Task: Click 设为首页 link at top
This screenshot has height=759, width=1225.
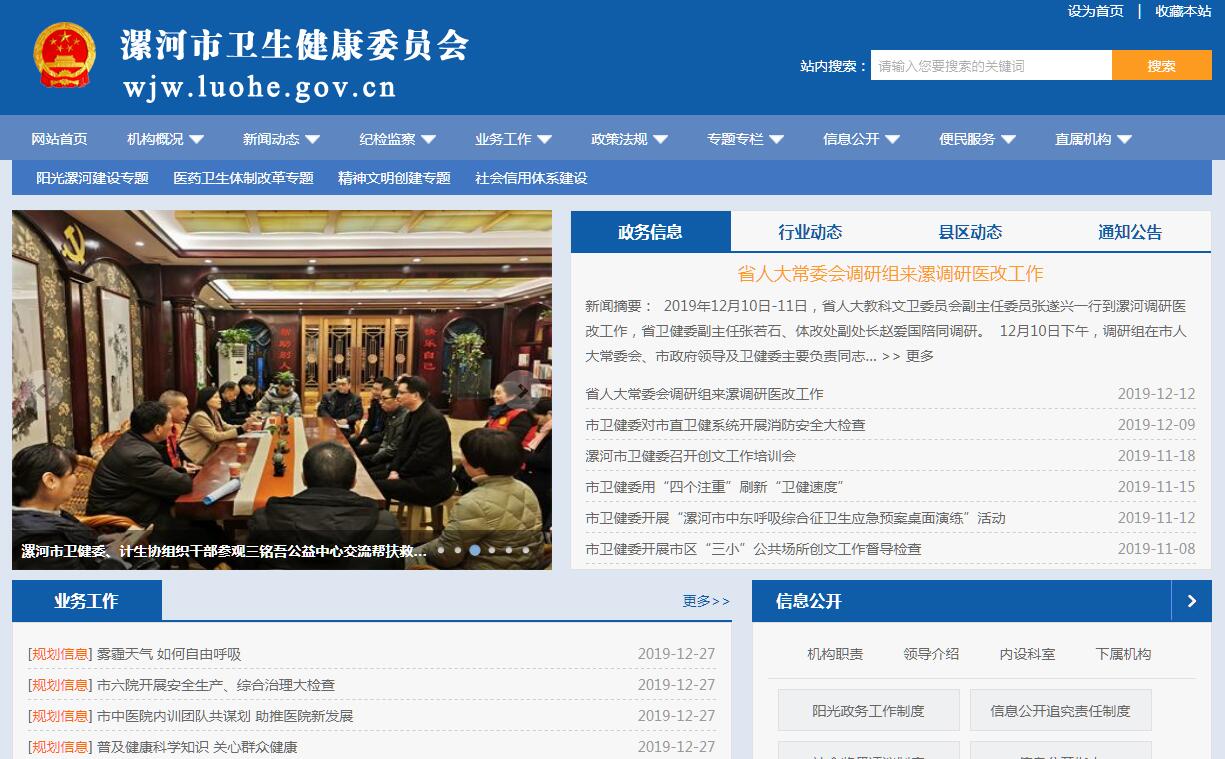Action: (x=1095, y=11)
